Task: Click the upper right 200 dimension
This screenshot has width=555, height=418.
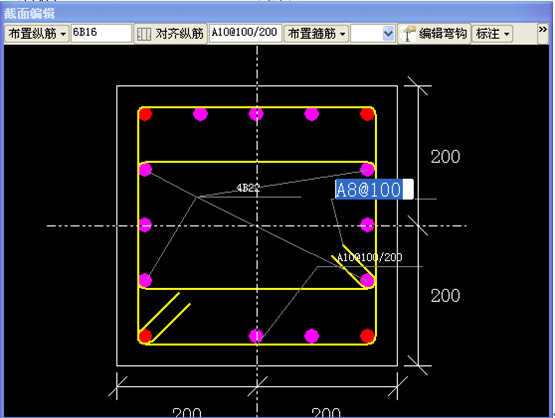Action: [x=445, y=157]
